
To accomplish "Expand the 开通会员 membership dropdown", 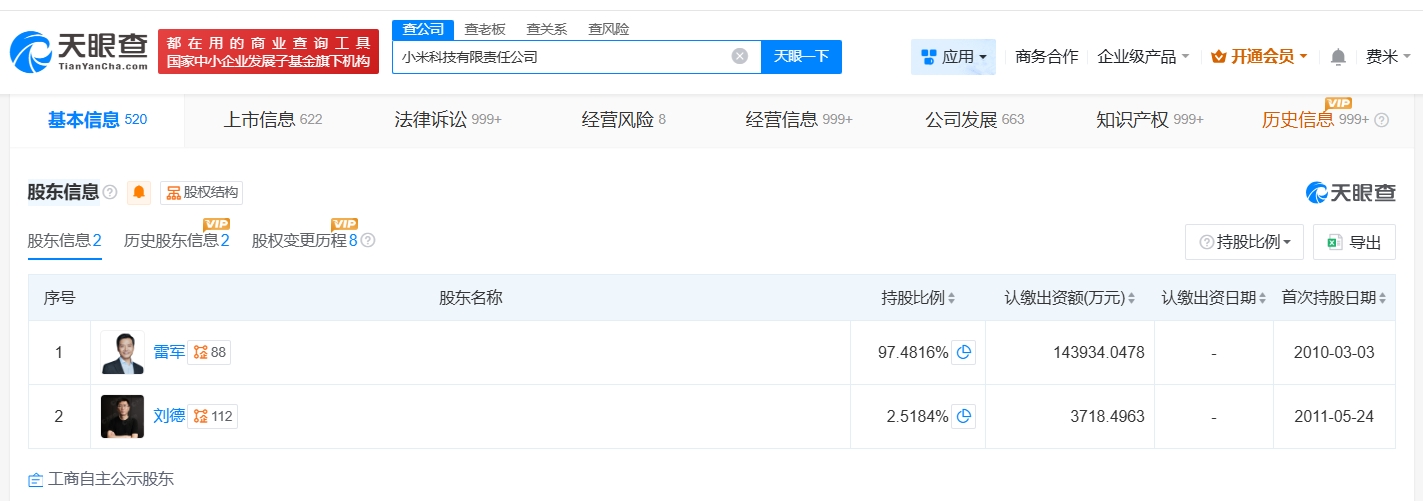I will 1259,57.
